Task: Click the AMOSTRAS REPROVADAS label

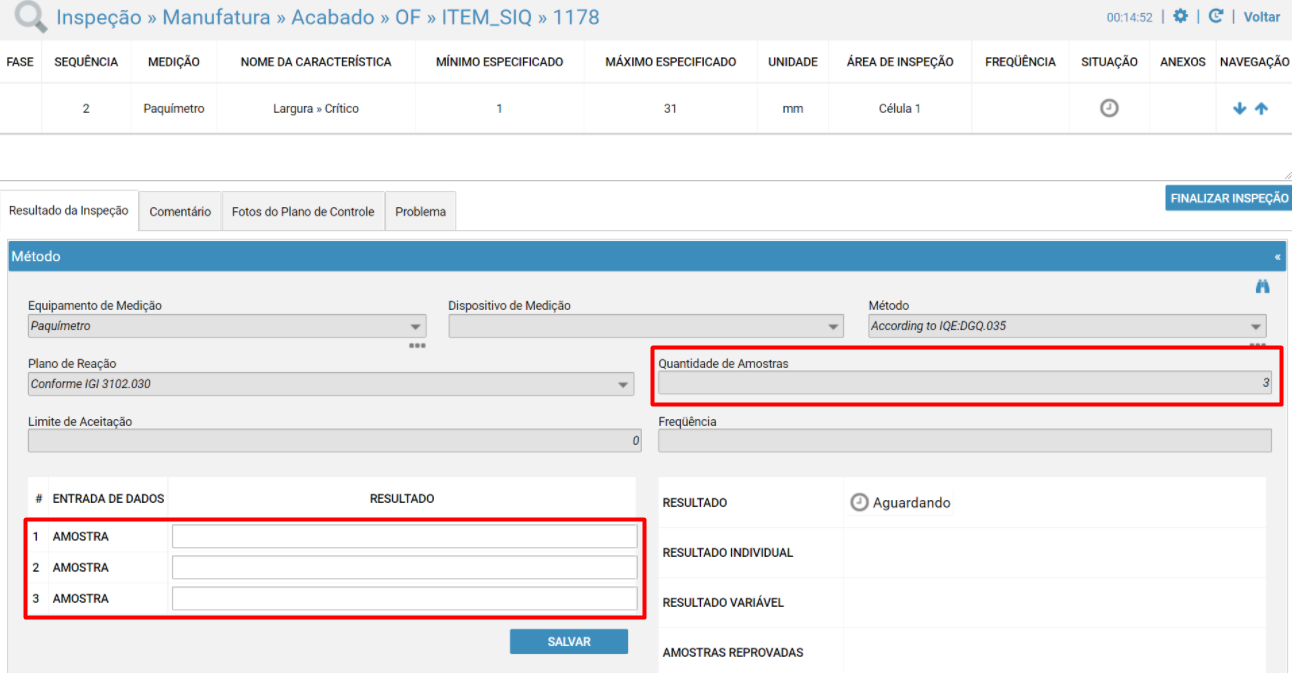Action: (x=733, y=653)
